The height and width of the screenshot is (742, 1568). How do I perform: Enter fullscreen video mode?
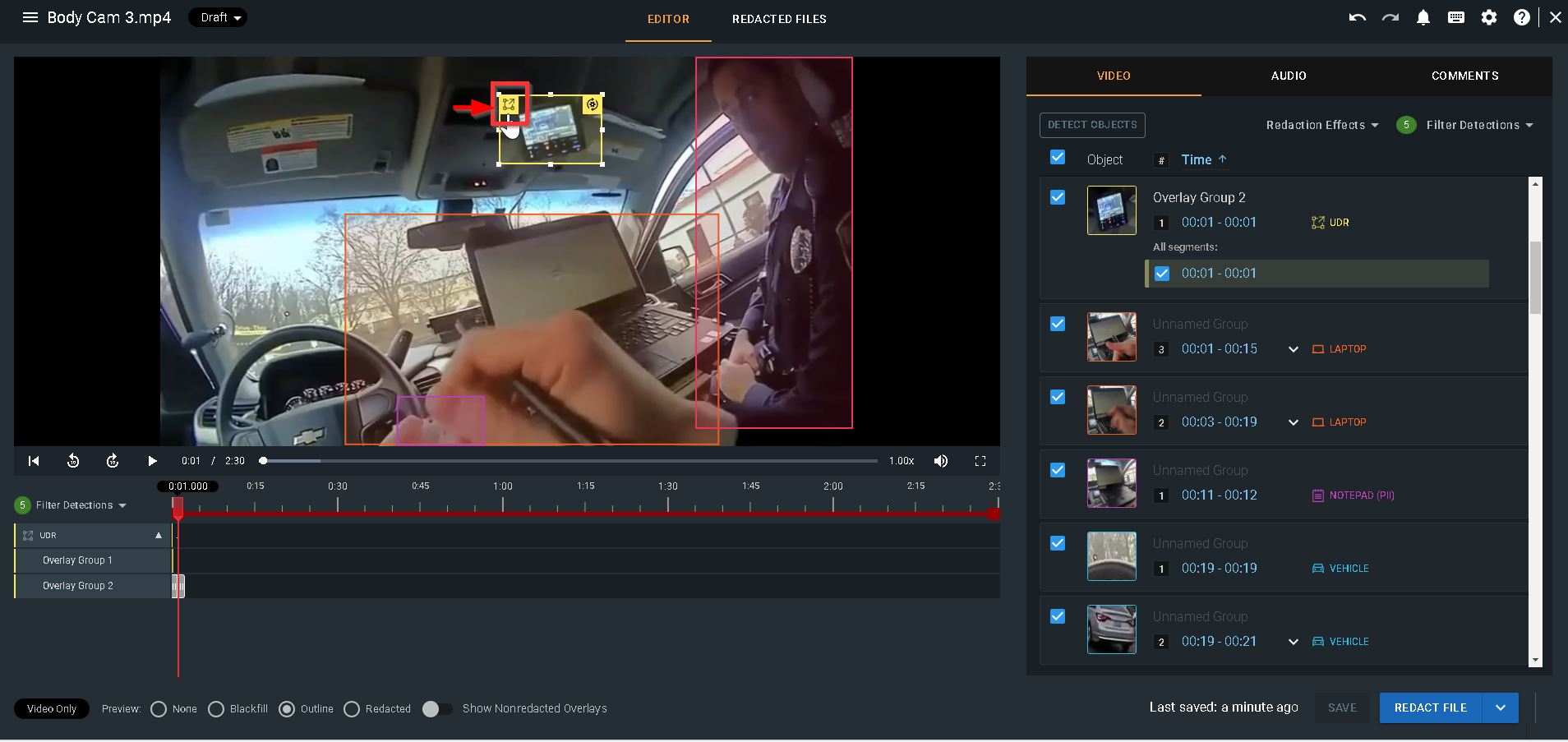click(x=980, y=461)
